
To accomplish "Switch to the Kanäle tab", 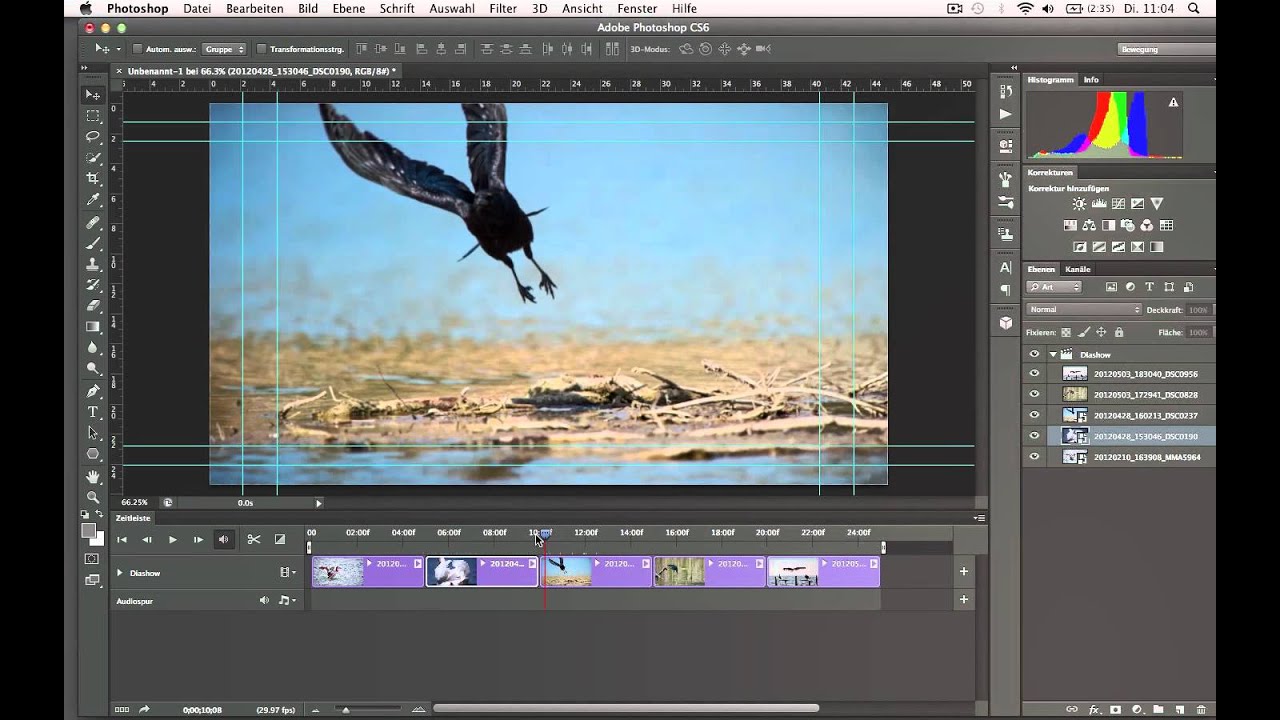I will [x=1077, y=269].
